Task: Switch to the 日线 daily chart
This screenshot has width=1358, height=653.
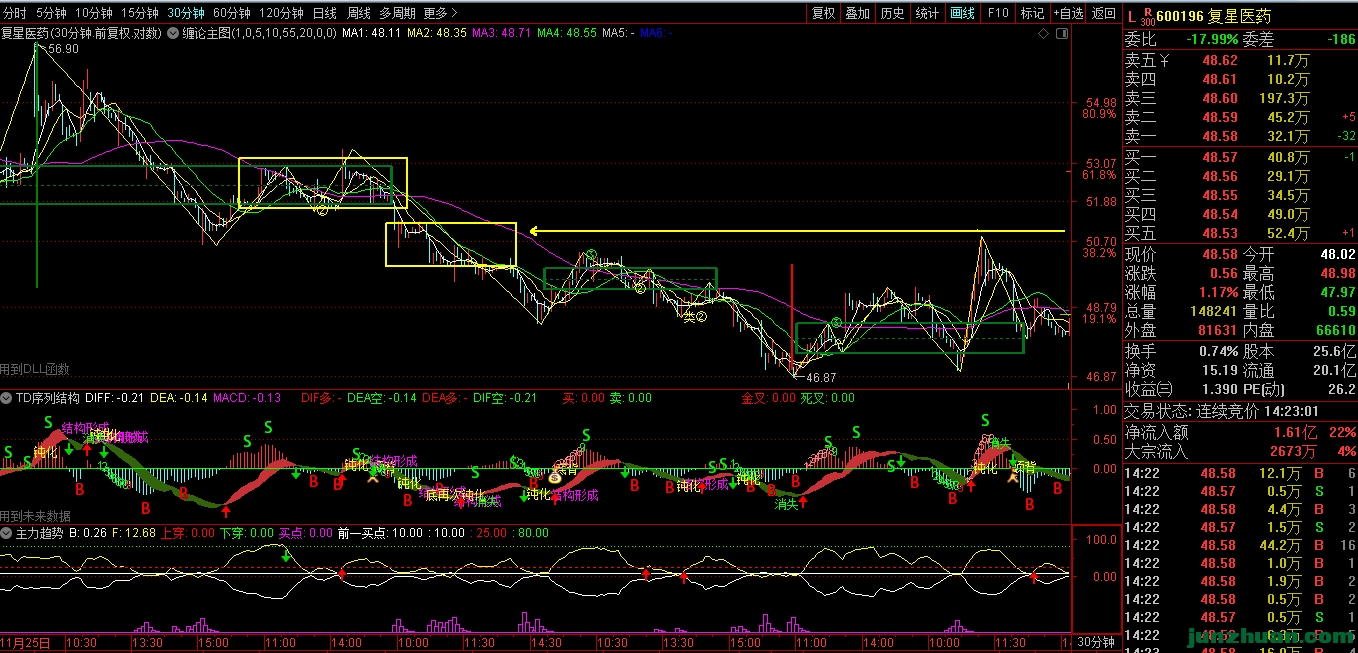Action: (x=324, y=13)
